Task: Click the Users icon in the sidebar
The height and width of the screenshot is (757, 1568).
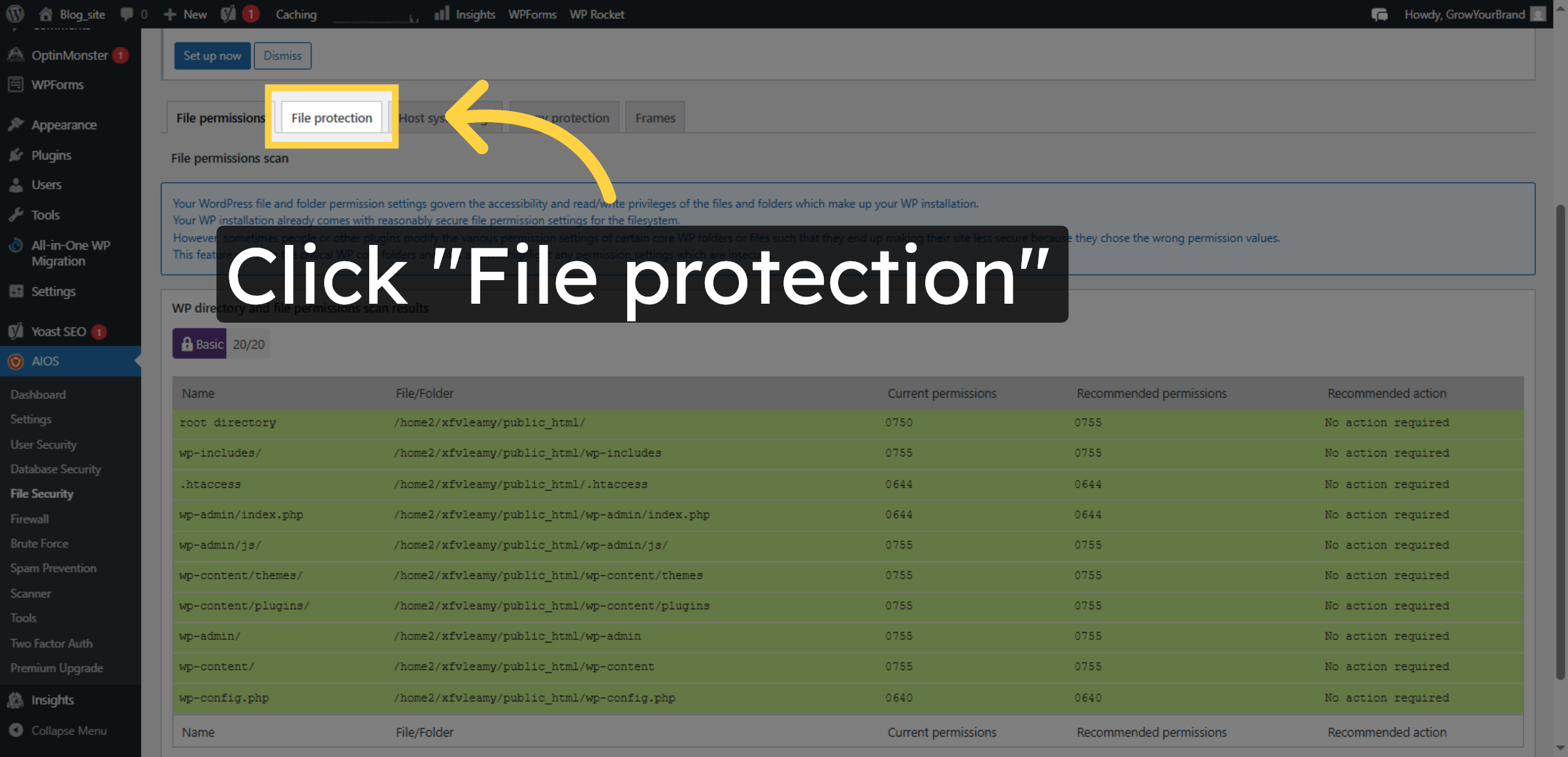Action: (16, 184)
